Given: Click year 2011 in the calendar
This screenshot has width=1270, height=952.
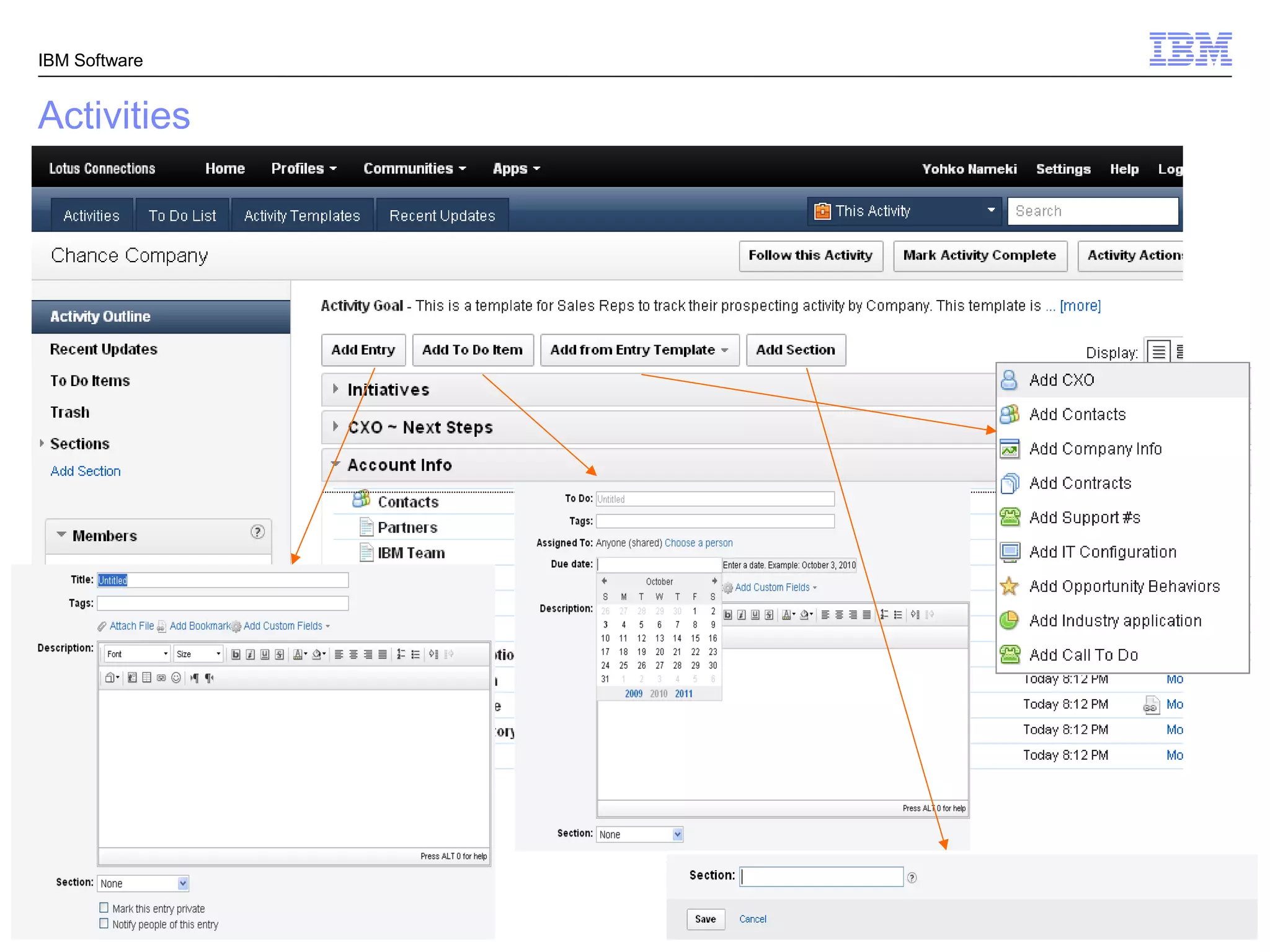Looking at the screenshot, I should (x=684, y=694).
